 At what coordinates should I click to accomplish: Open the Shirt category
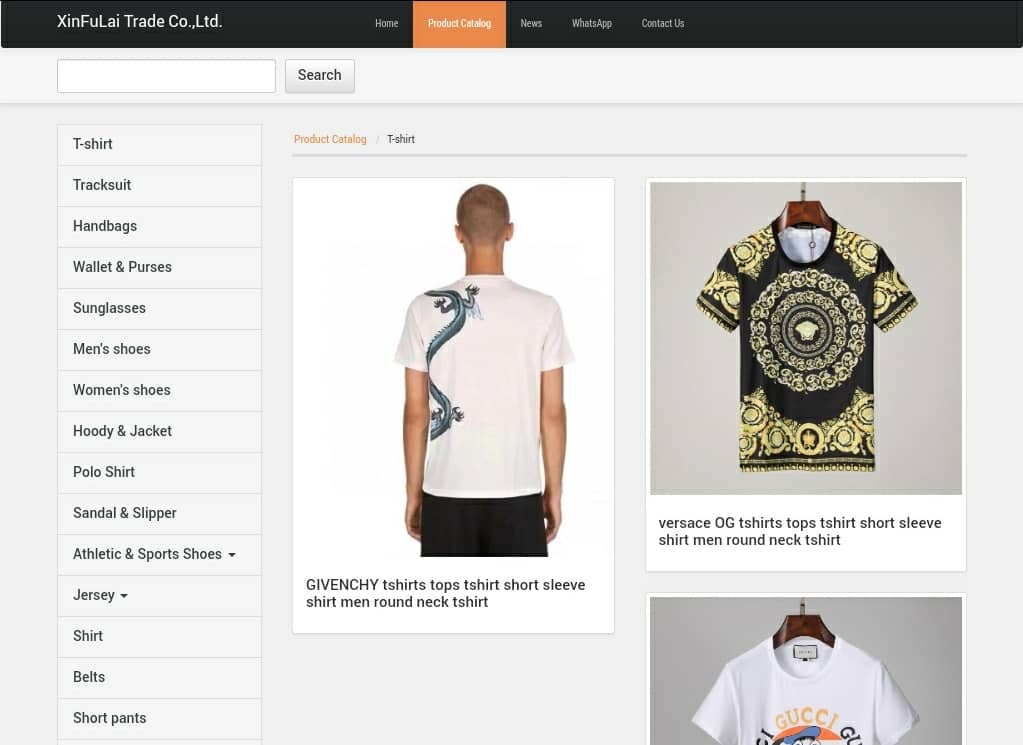(x=159, y=637)
